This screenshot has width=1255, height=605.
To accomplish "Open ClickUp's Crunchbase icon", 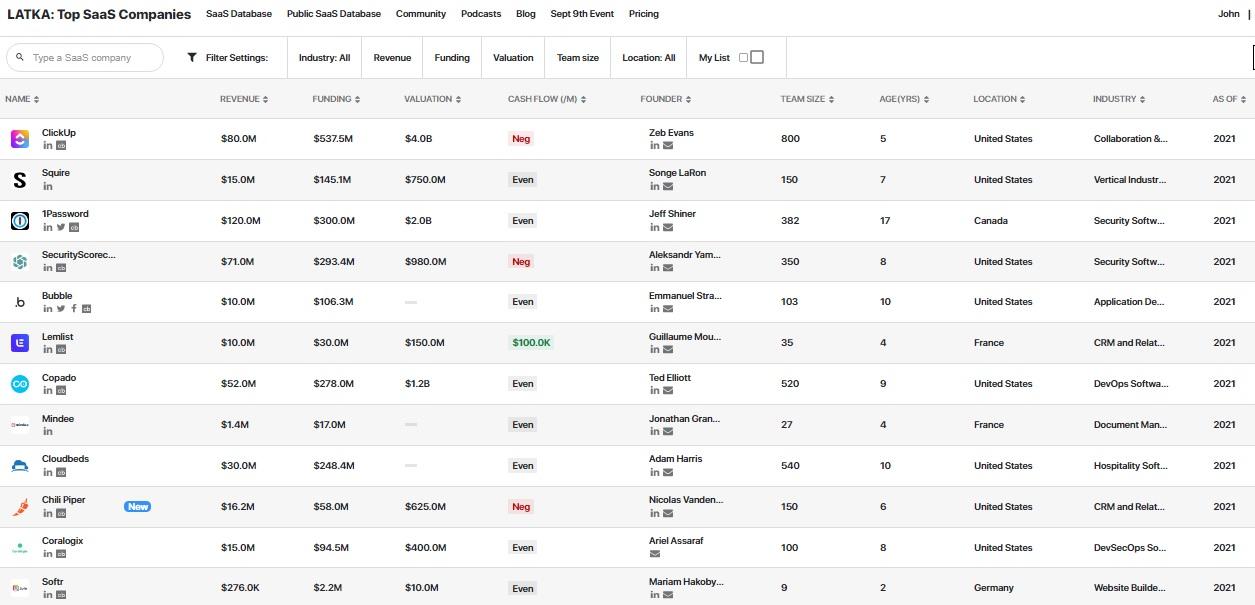I will [61, 146].
